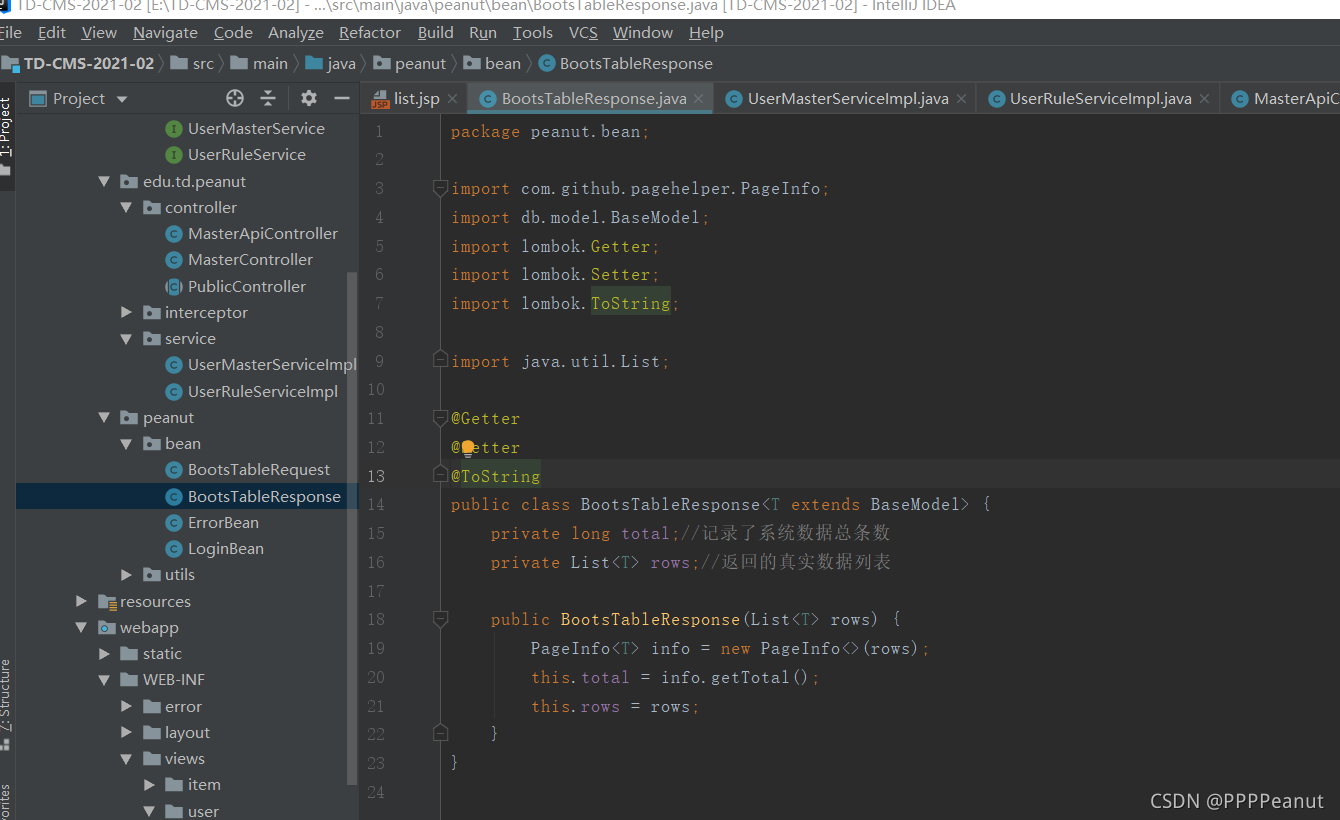Open the Project view dropdown

click(x=122, y=99)
